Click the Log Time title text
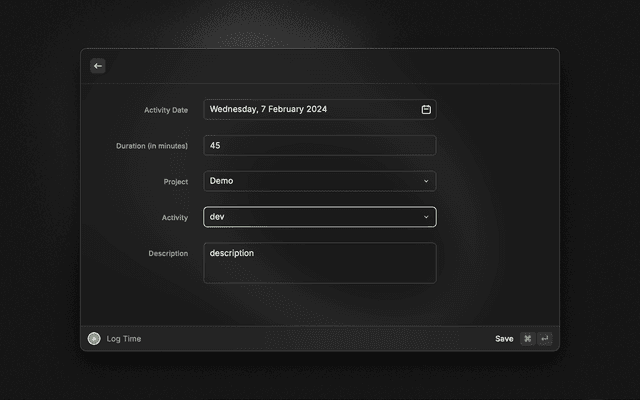The width and height of the screenshot is (640, 400). point(124,339)
